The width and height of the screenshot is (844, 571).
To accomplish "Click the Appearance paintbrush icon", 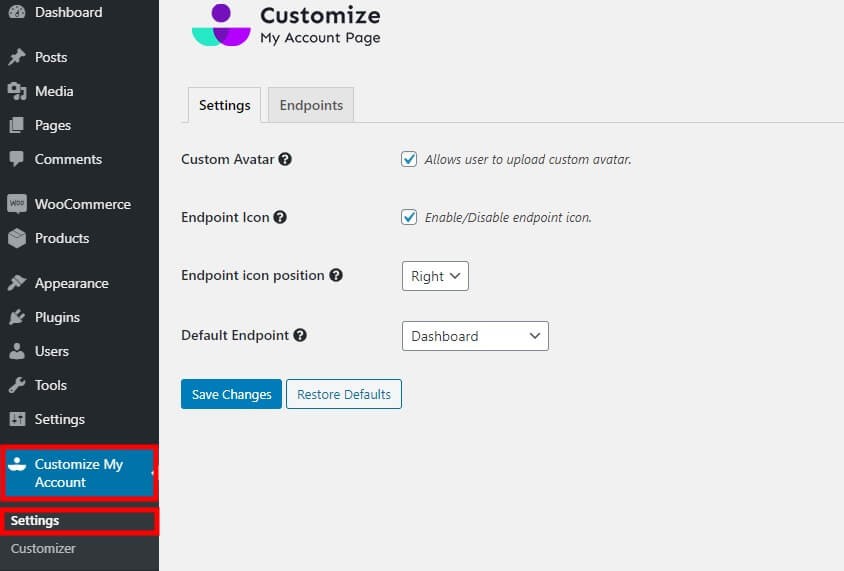I will [x=17, y=283].
